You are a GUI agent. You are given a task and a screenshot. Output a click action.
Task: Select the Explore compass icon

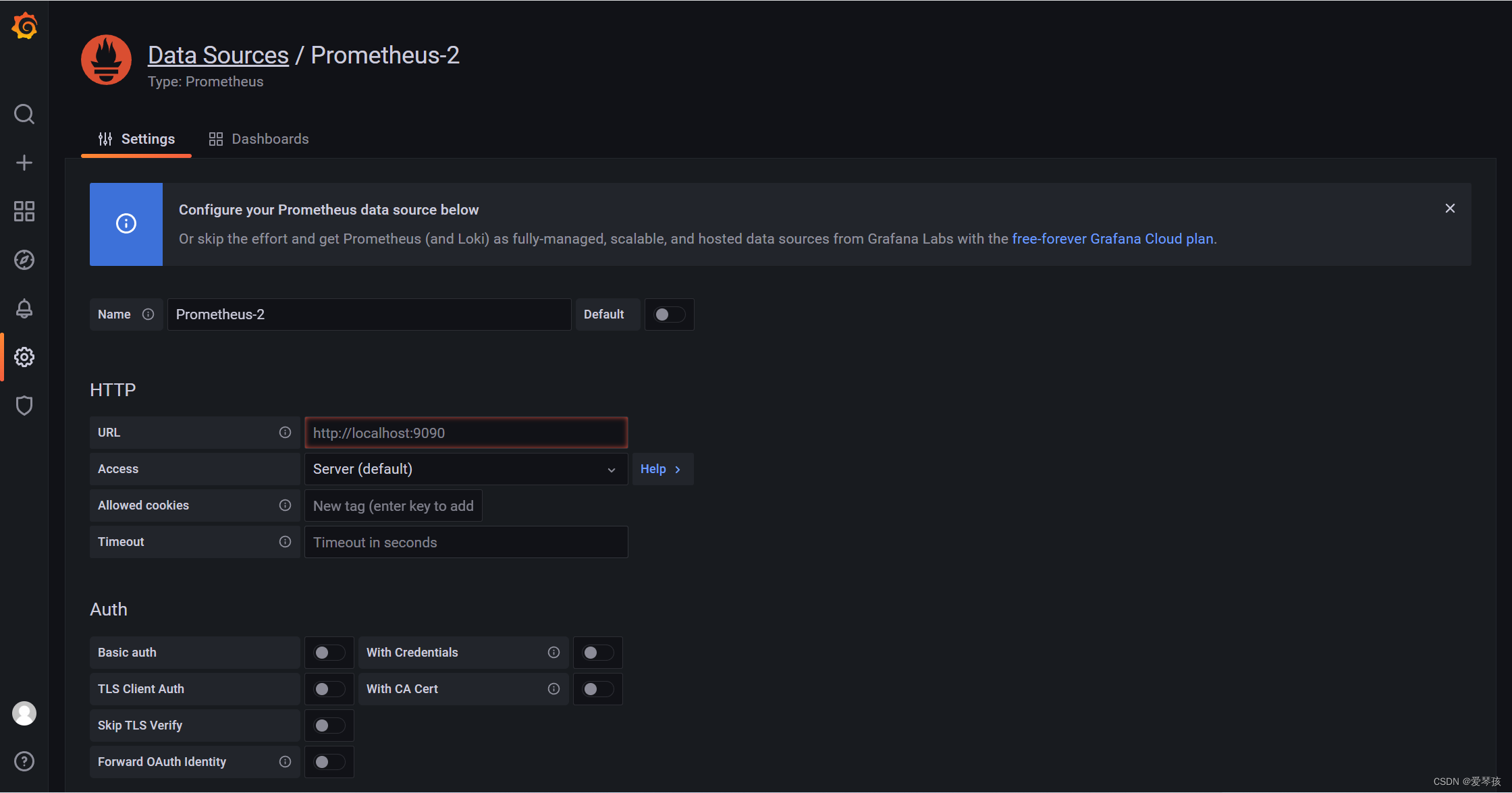tap(24, 260)
